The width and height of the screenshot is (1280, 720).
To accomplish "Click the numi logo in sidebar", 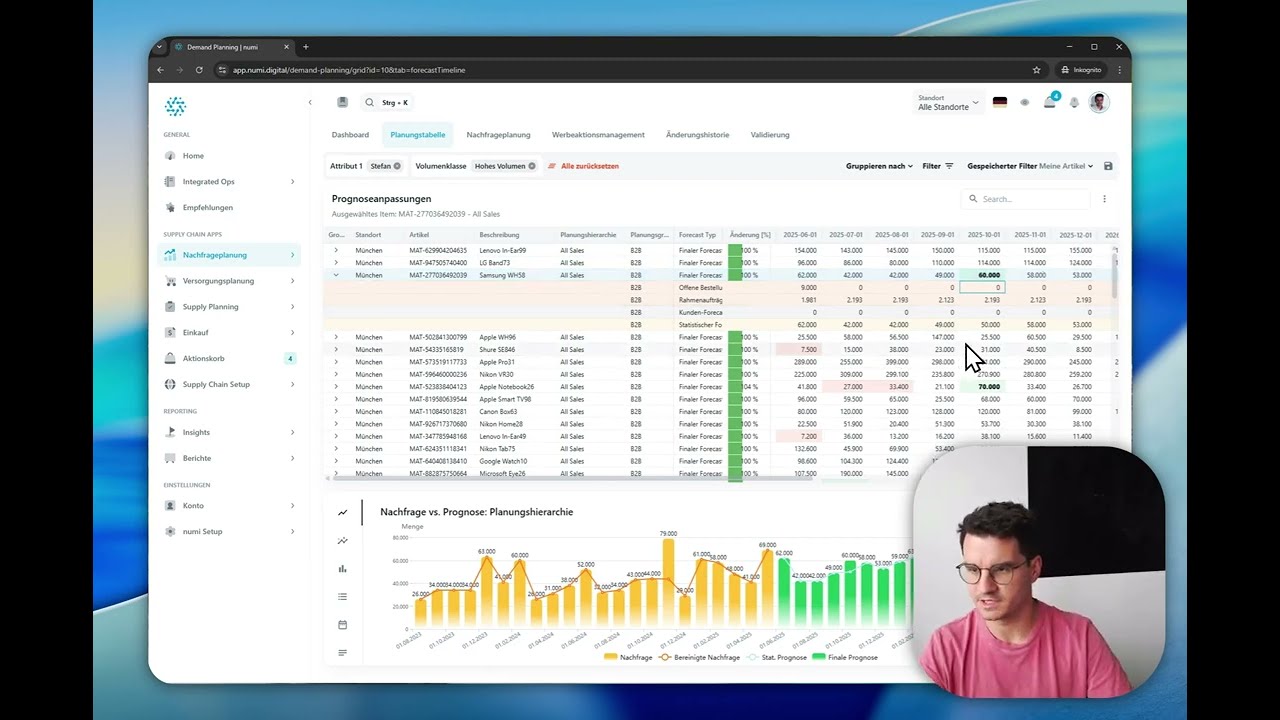I will point(175,106).
